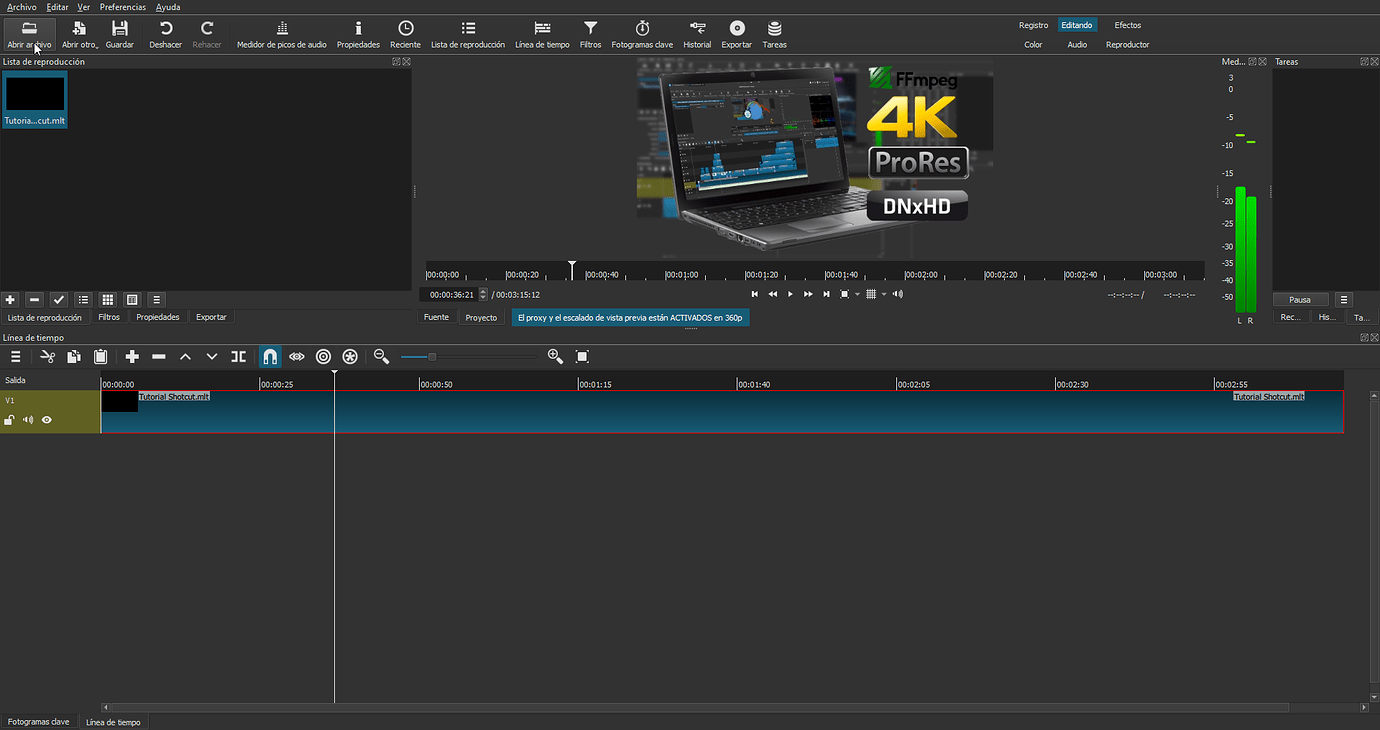
Task: Save project with Guardar icon
Action: (x=120, y=34)
